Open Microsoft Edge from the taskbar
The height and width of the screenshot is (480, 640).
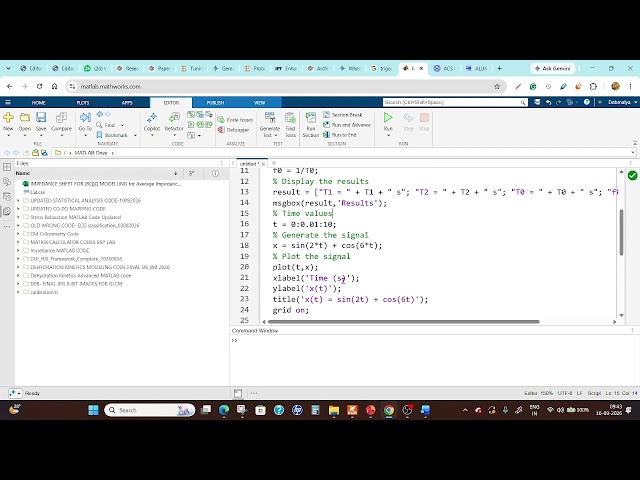coord(224,410)
